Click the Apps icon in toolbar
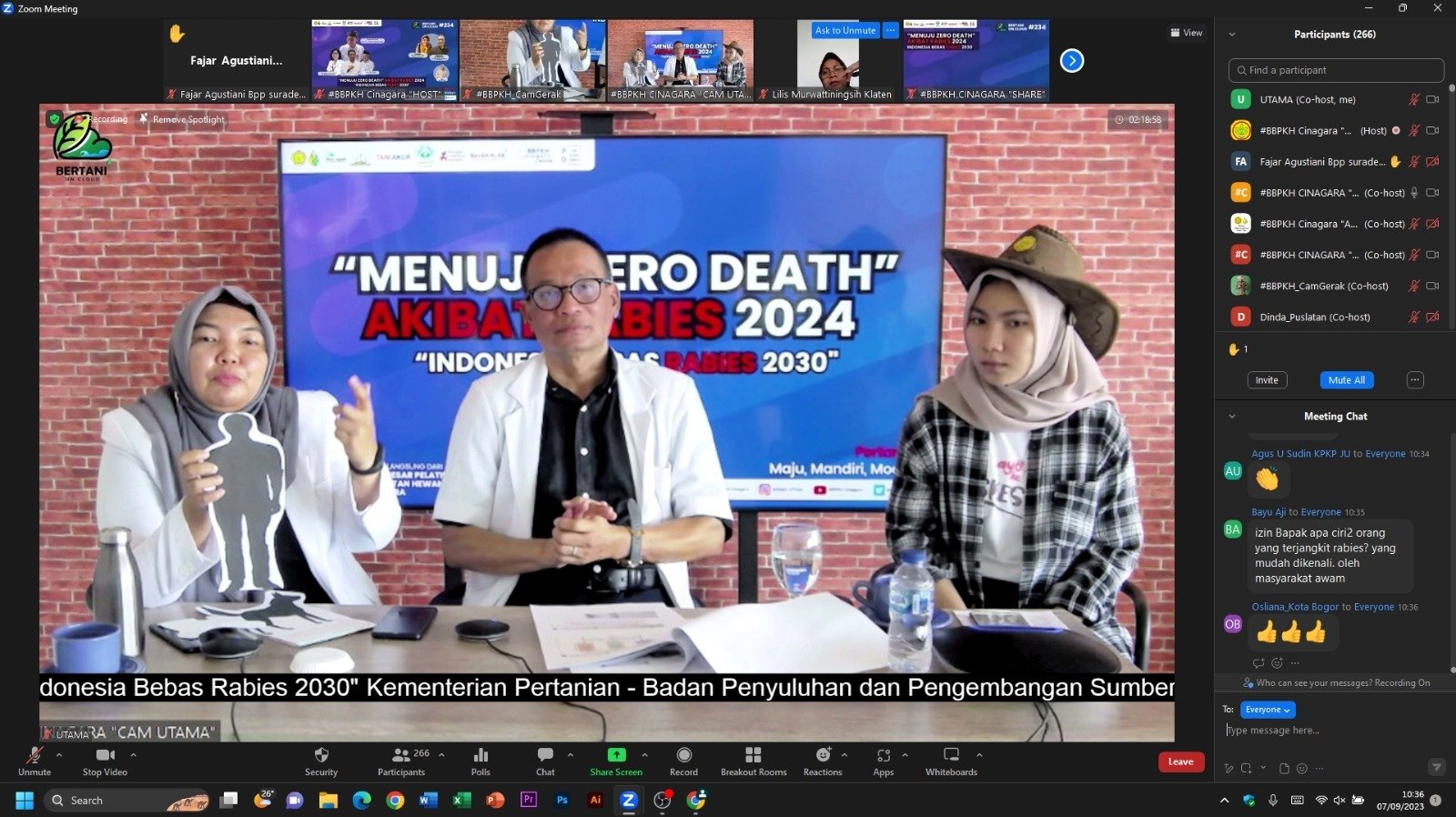Screen dimensions: 1456x817 [x=883, y=756]
